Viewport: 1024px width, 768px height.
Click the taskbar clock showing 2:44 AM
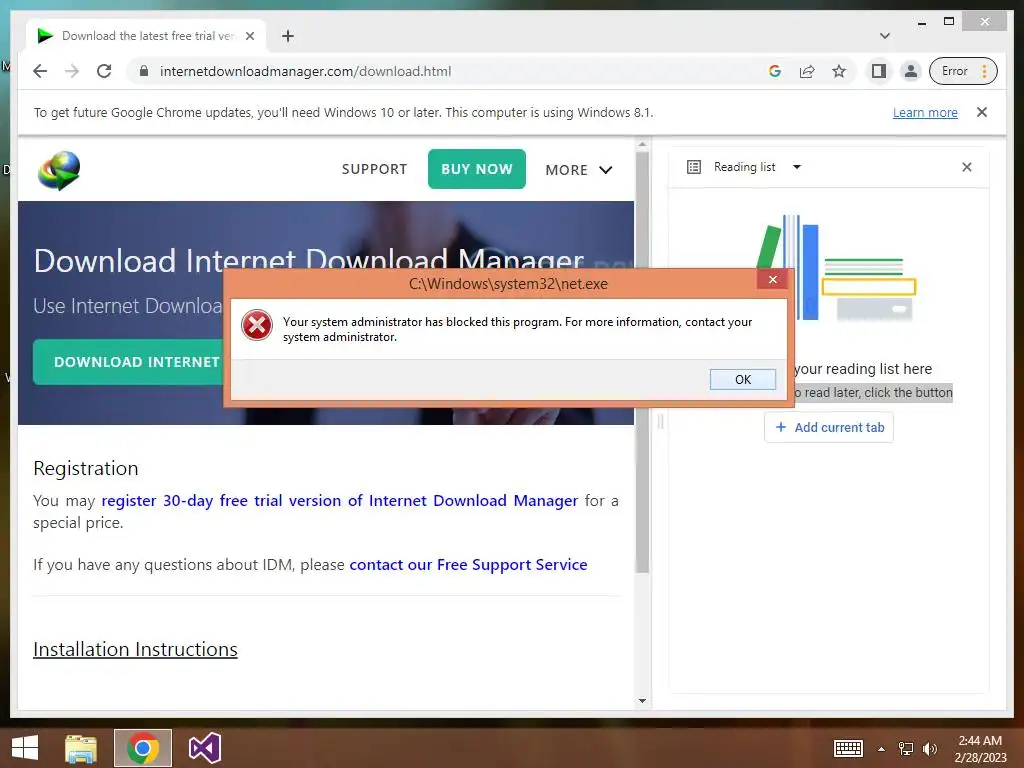tap(980, 748)
